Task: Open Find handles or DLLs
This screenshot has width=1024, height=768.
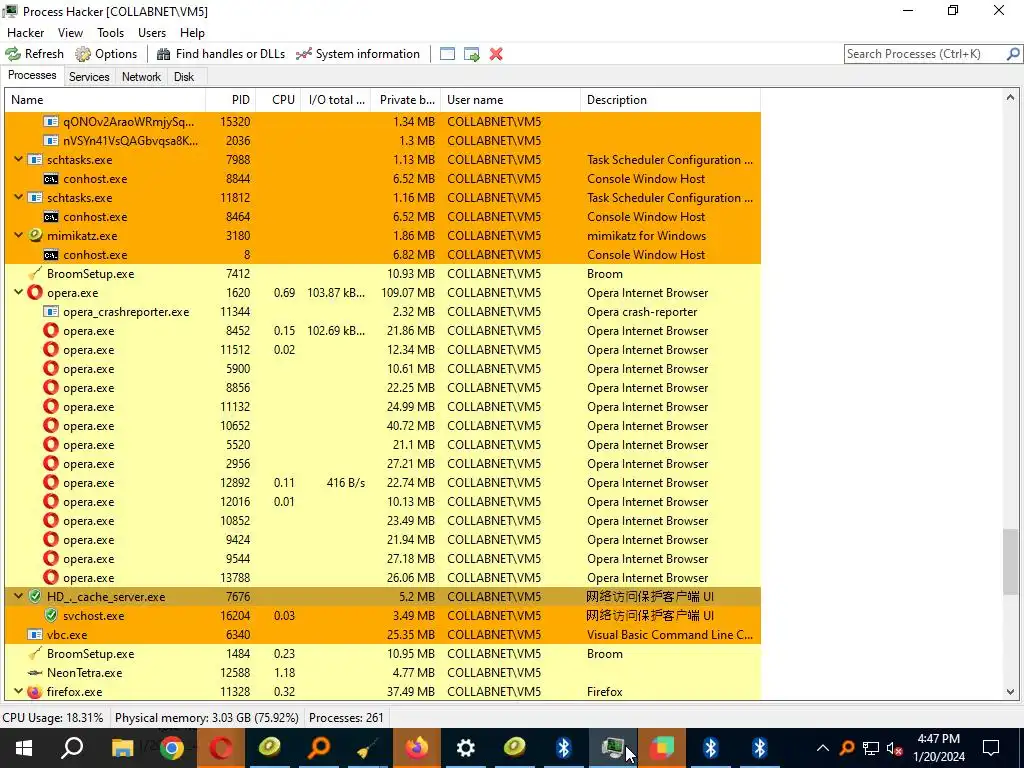Action: coord(221,54)
